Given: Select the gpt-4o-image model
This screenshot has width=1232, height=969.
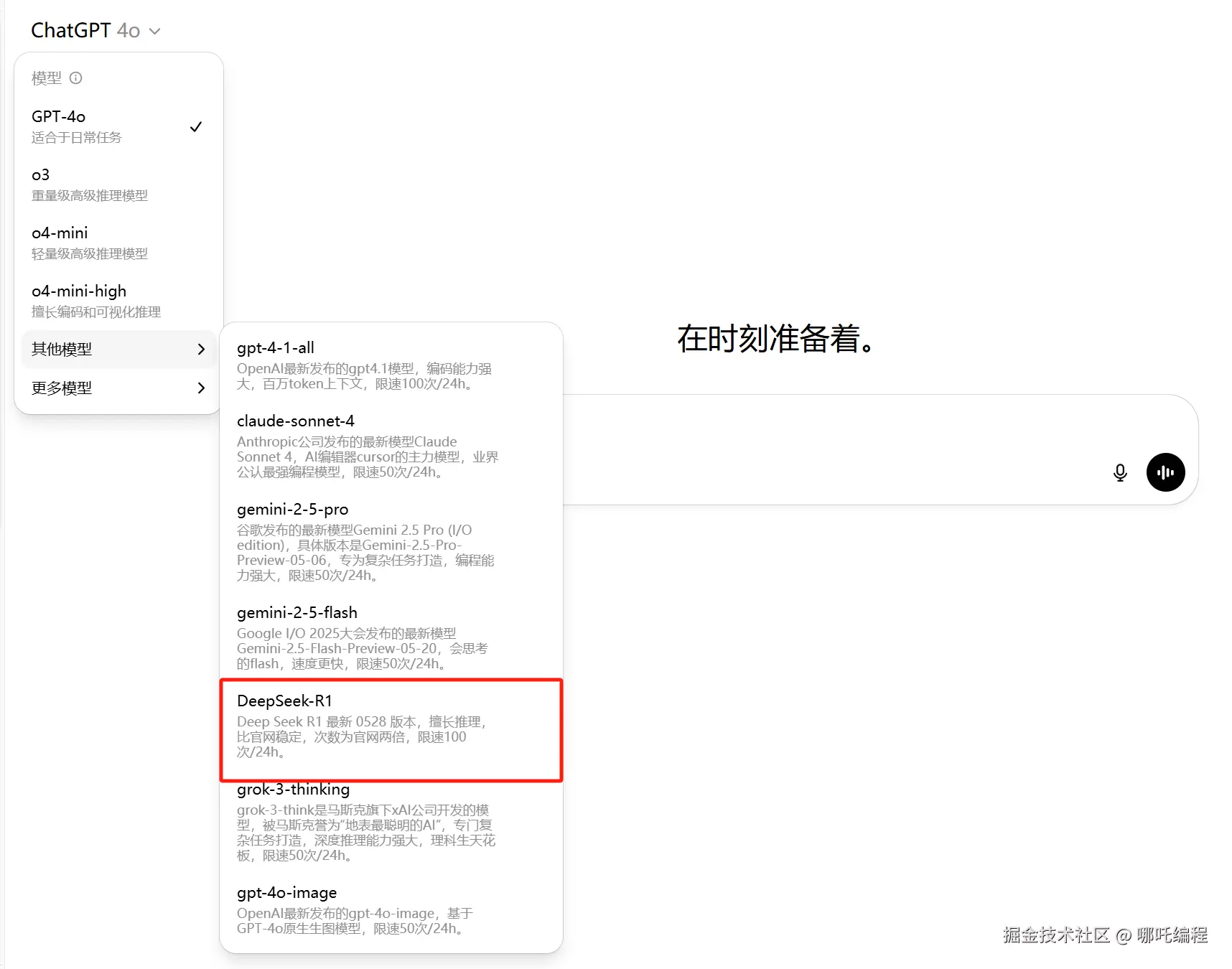Looking at the screenshot, I should click(x=391, y=910).
